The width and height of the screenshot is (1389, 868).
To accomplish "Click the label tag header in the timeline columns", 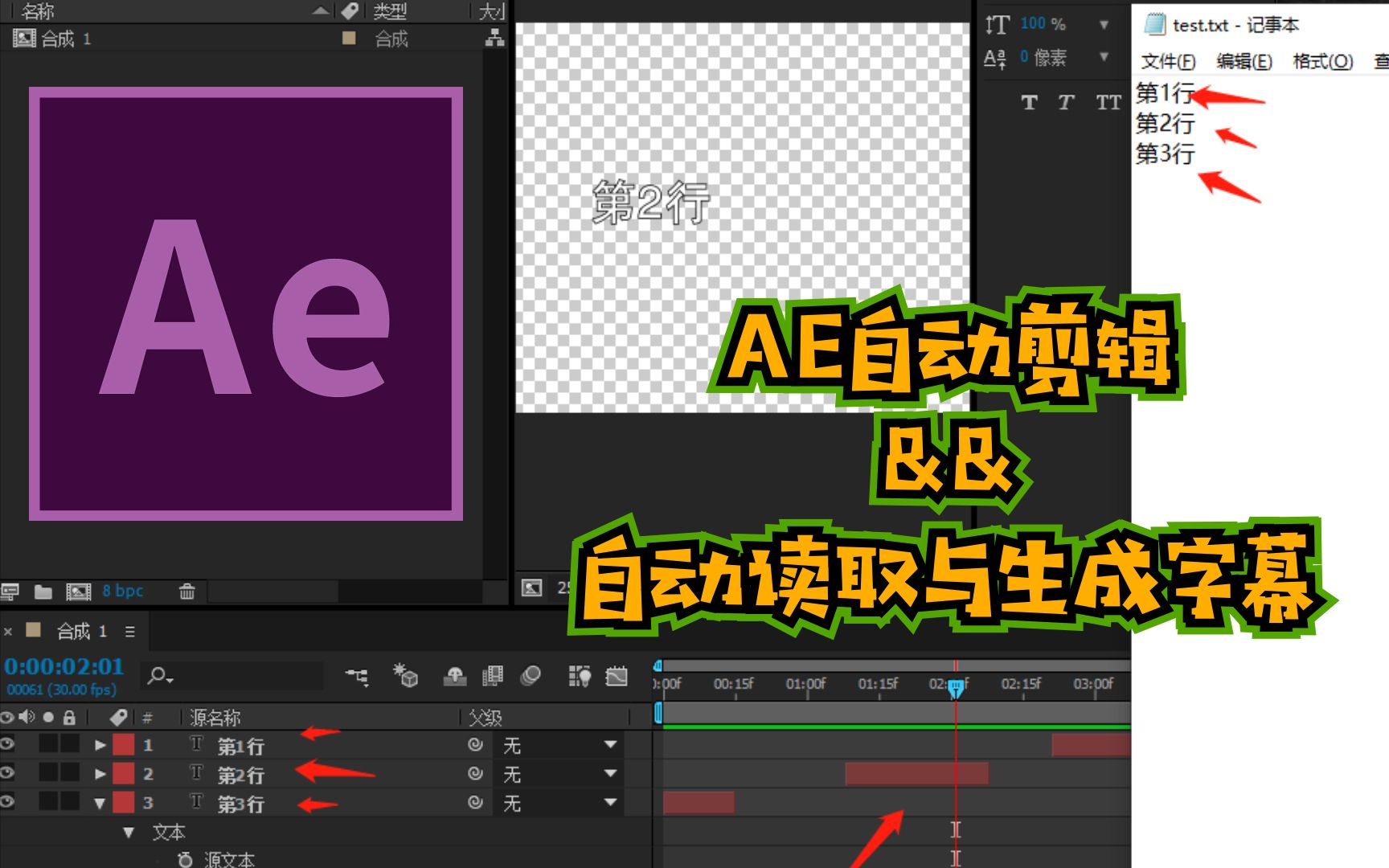I will (x=118, y=717).
